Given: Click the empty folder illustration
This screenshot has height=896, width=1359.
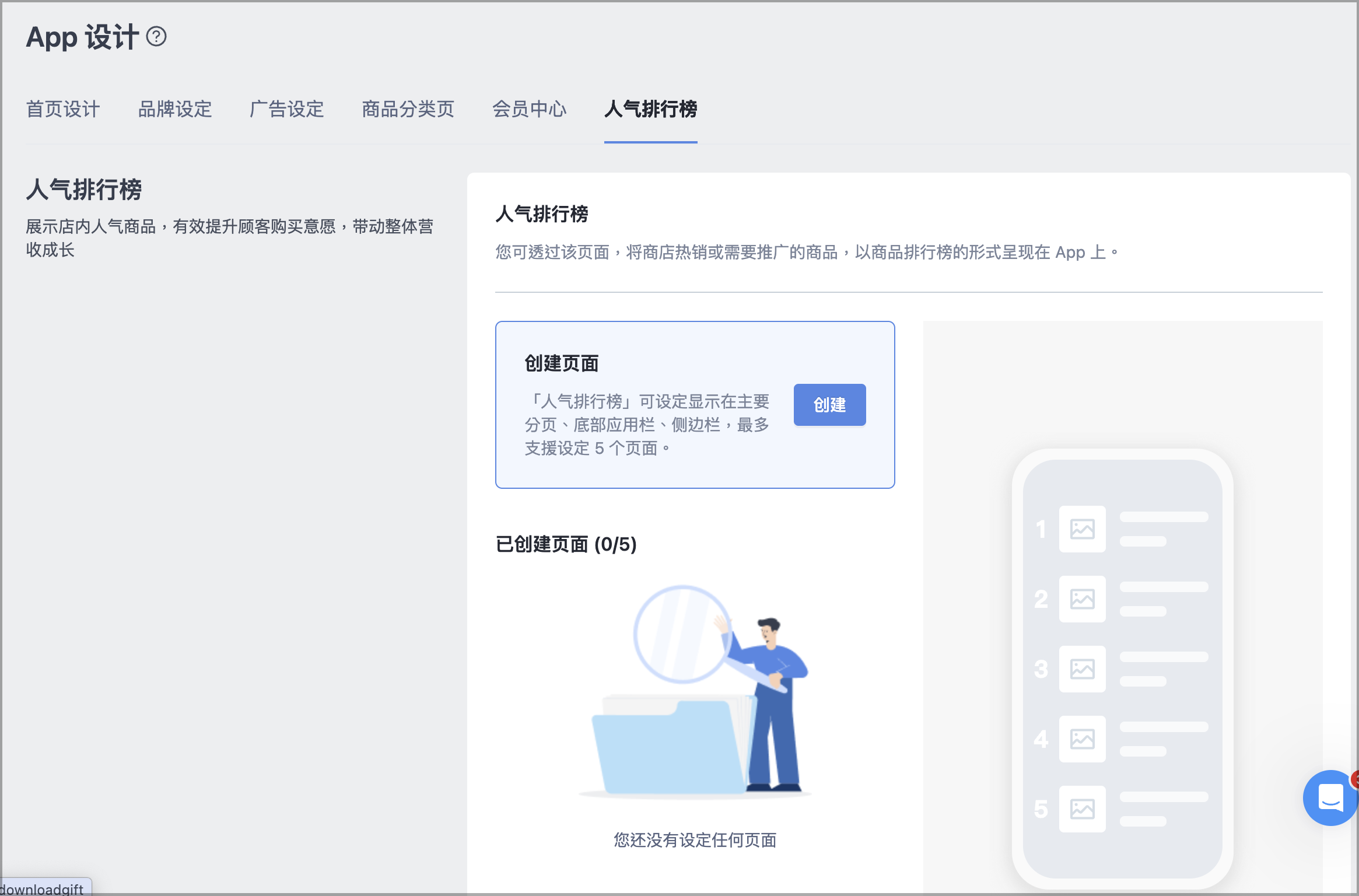Looking at the screenshot, I should [x=695, y=692].
